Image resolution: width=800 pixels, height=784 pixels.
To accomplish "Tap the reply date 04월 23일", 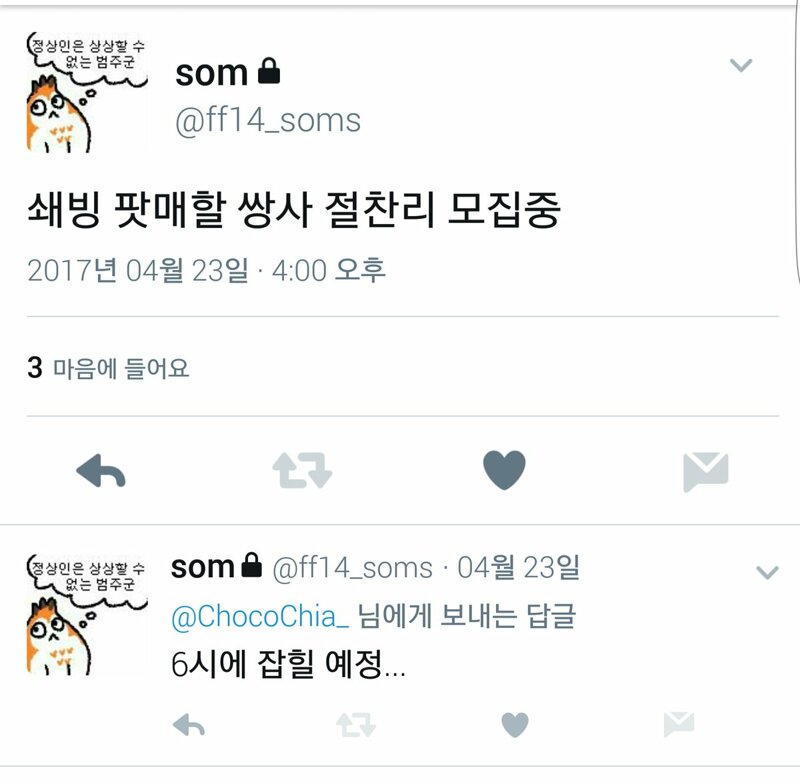I will click(x=518, y=568).
